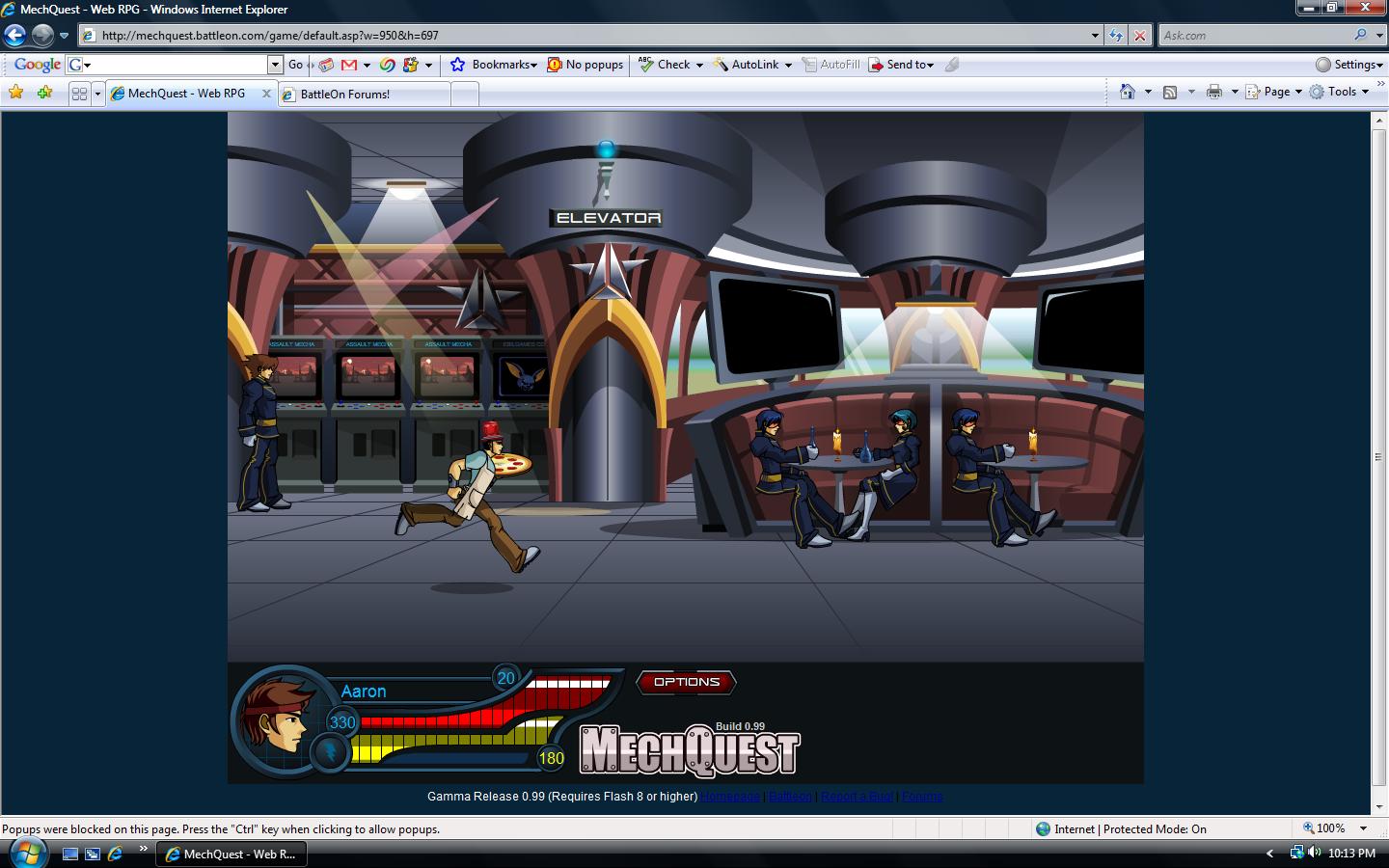Open the Page menu
Image resolution: width=1389 pixels, height=868 pixels.
click(1273, 92)
